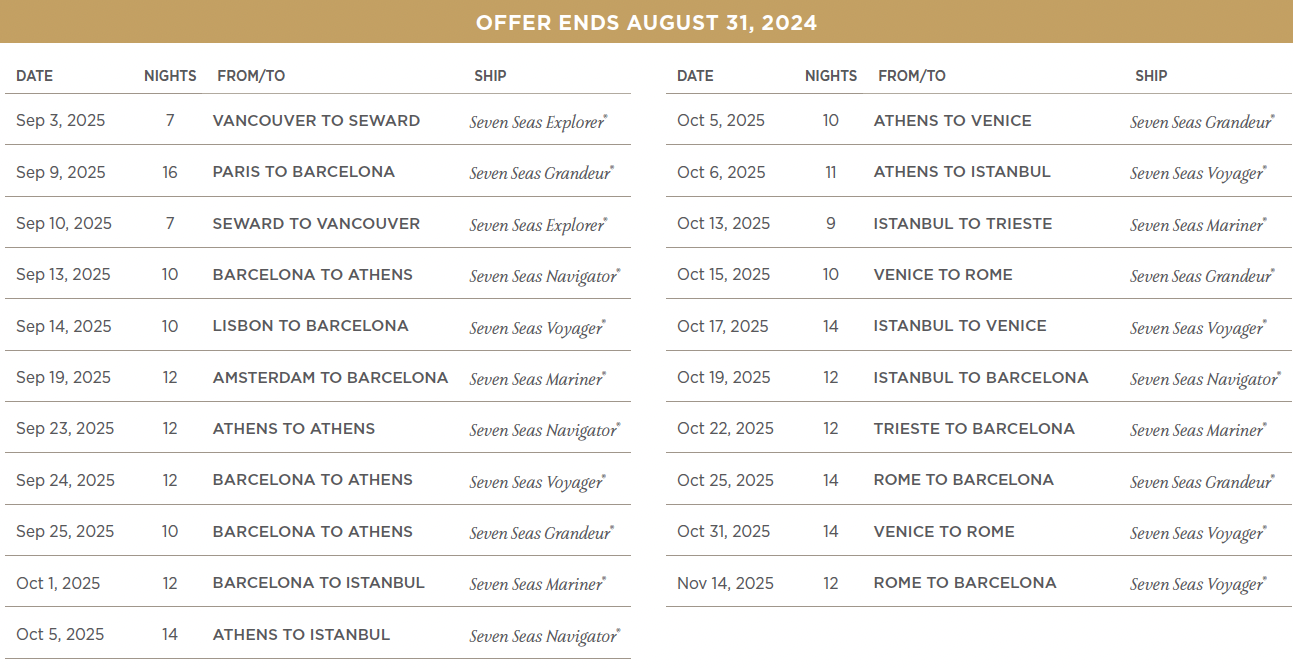The width and height of the screenshot is (1294, 668).
Task: Choose the Amsterdam to Barcelona voyage
Action: [x=330, y=378]
